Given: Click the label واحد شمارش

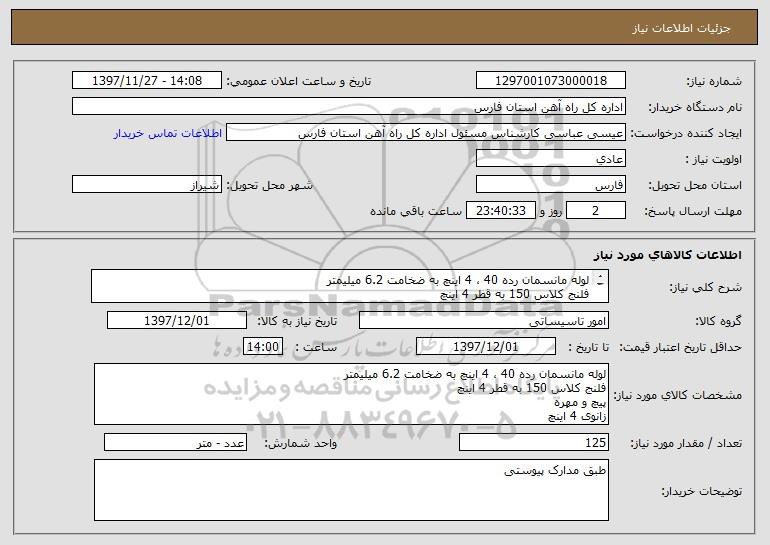Looking at the screenshot, I should click(301, 443).
